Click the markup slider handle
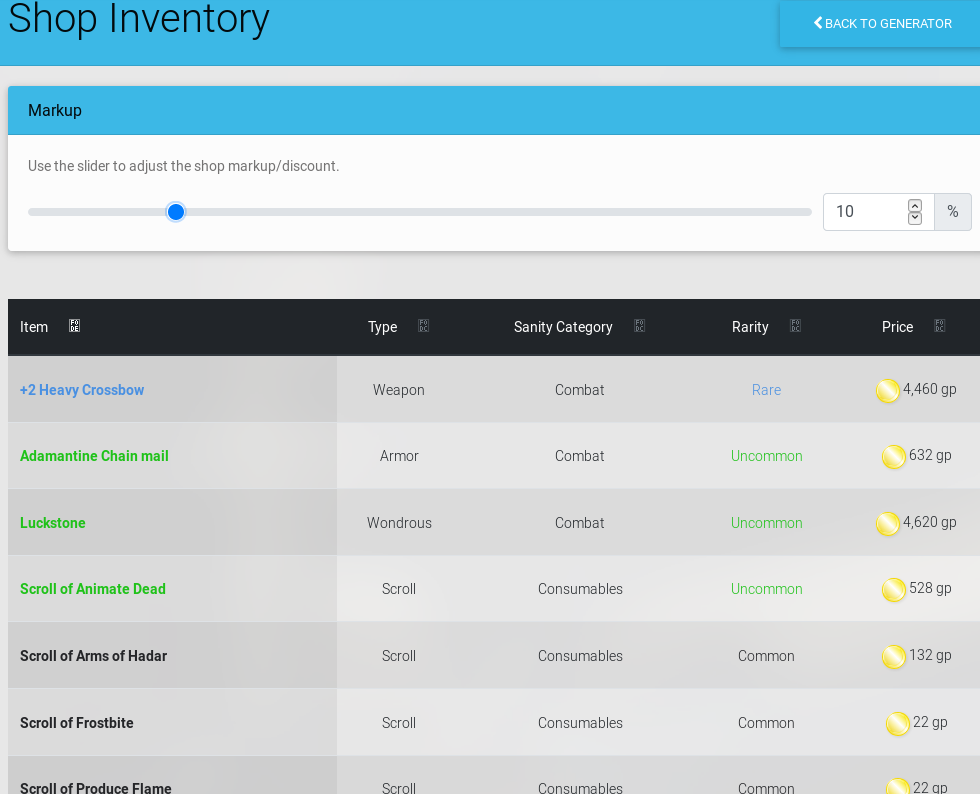Viewport: 980px width, 794px height. [176, 212]
